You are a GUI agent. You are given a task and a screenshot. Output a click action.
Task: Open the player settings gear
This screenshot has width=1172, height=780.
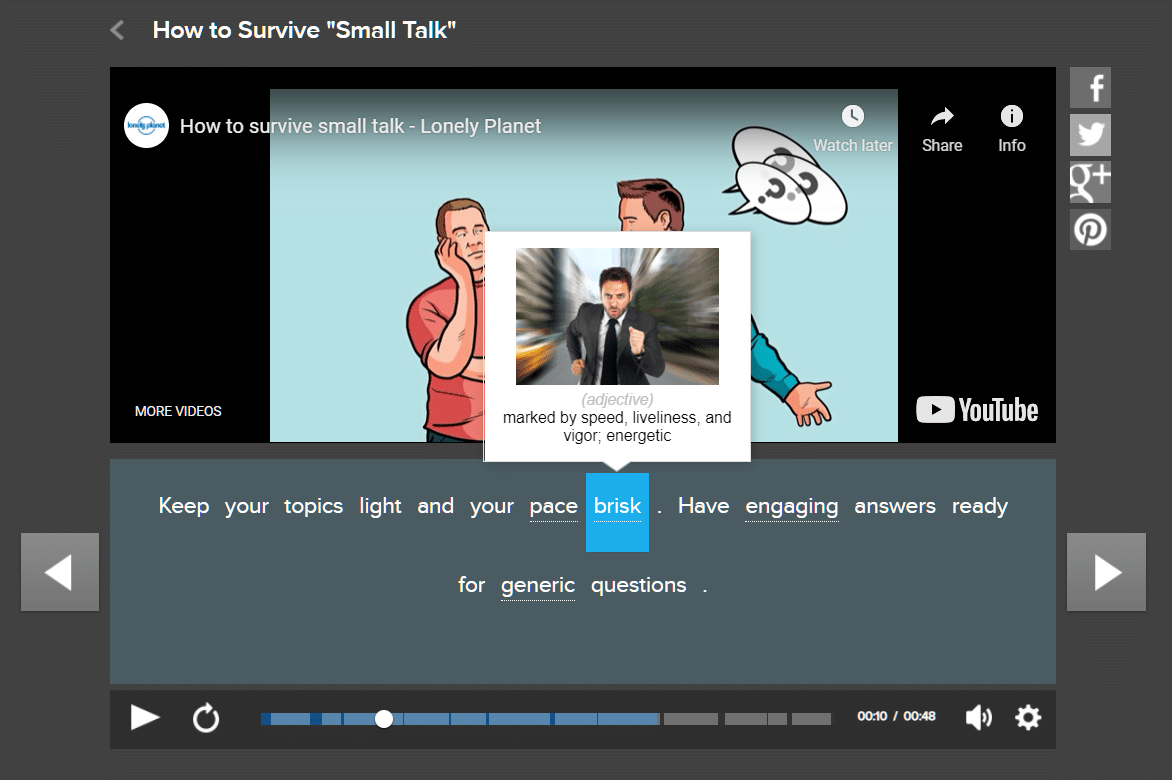click(x=1027, y=717)
